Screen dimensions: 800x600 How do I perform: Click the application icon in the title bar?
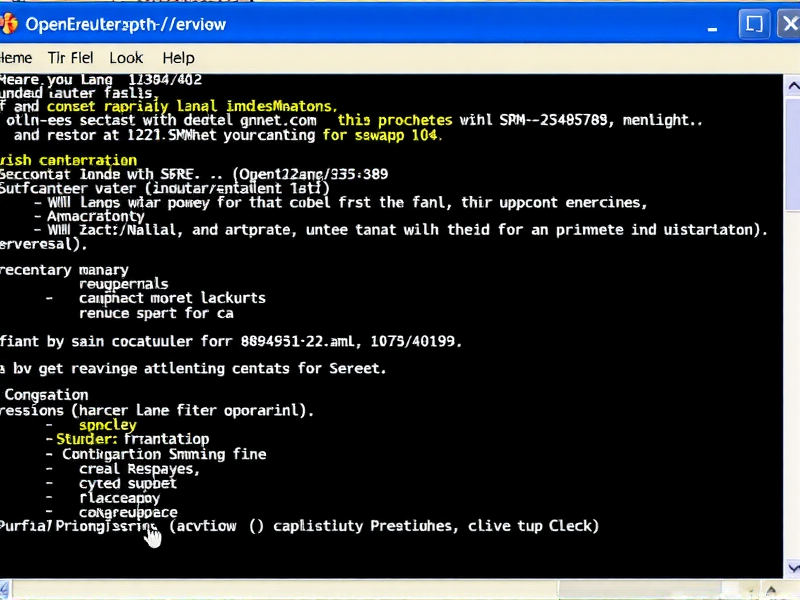9,23
